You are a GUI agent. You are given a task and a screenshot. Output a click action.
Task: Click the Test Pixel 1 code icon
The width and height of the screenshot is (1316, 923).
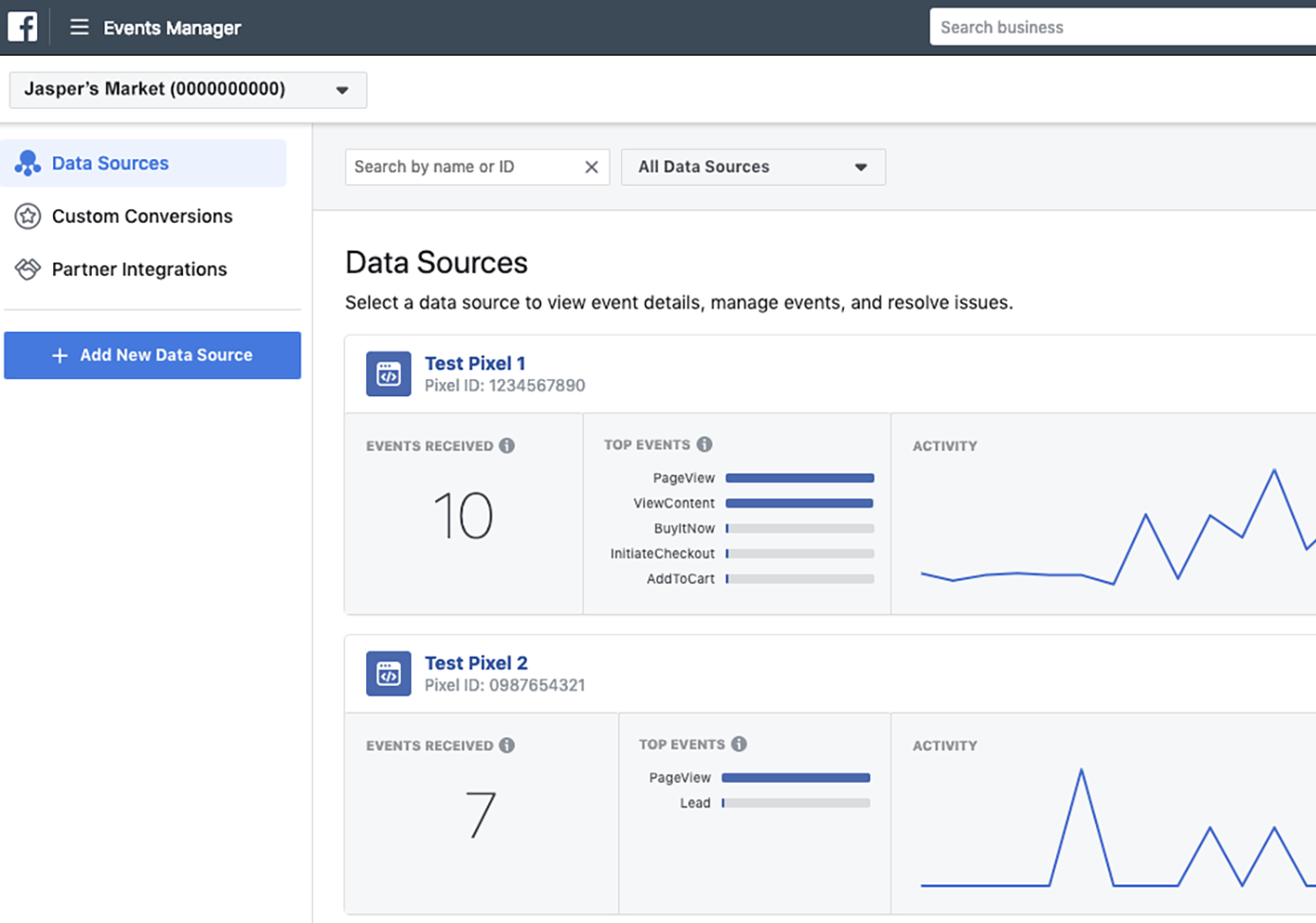click(x=389, y=374)
